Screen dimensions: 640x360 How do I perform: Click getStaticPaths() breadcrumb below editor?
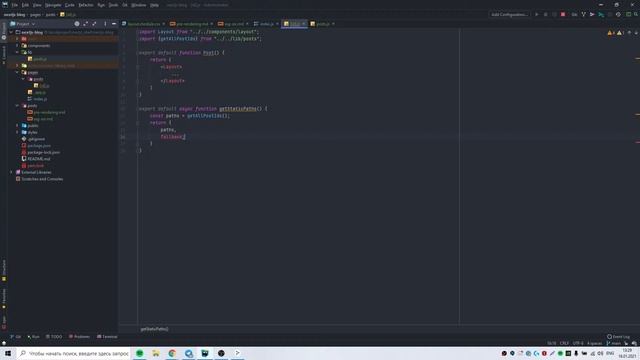pyautogui.click(x=154, y=329)
